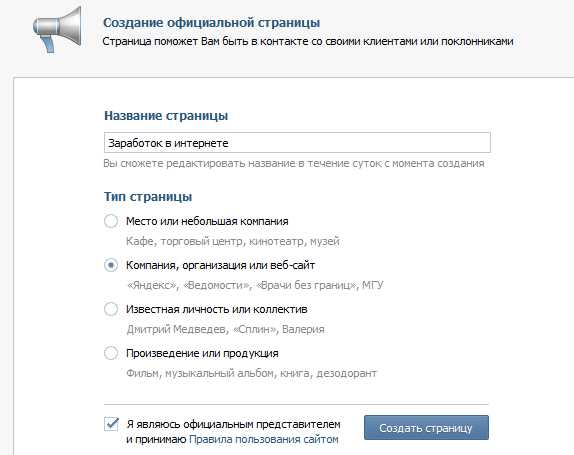Screen dimensions: 574x455
Task: Select the 'Известная личность или коллектив' radio button
Action: (x=111, y=309)
